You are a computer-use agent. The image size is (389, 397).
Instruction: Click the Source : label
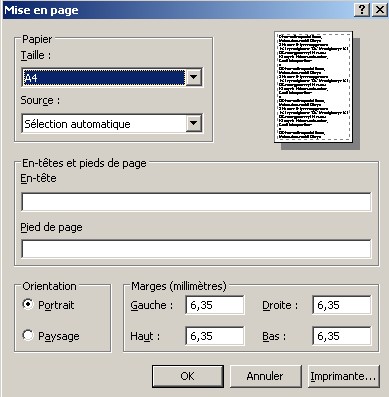(x=40, y=100)
